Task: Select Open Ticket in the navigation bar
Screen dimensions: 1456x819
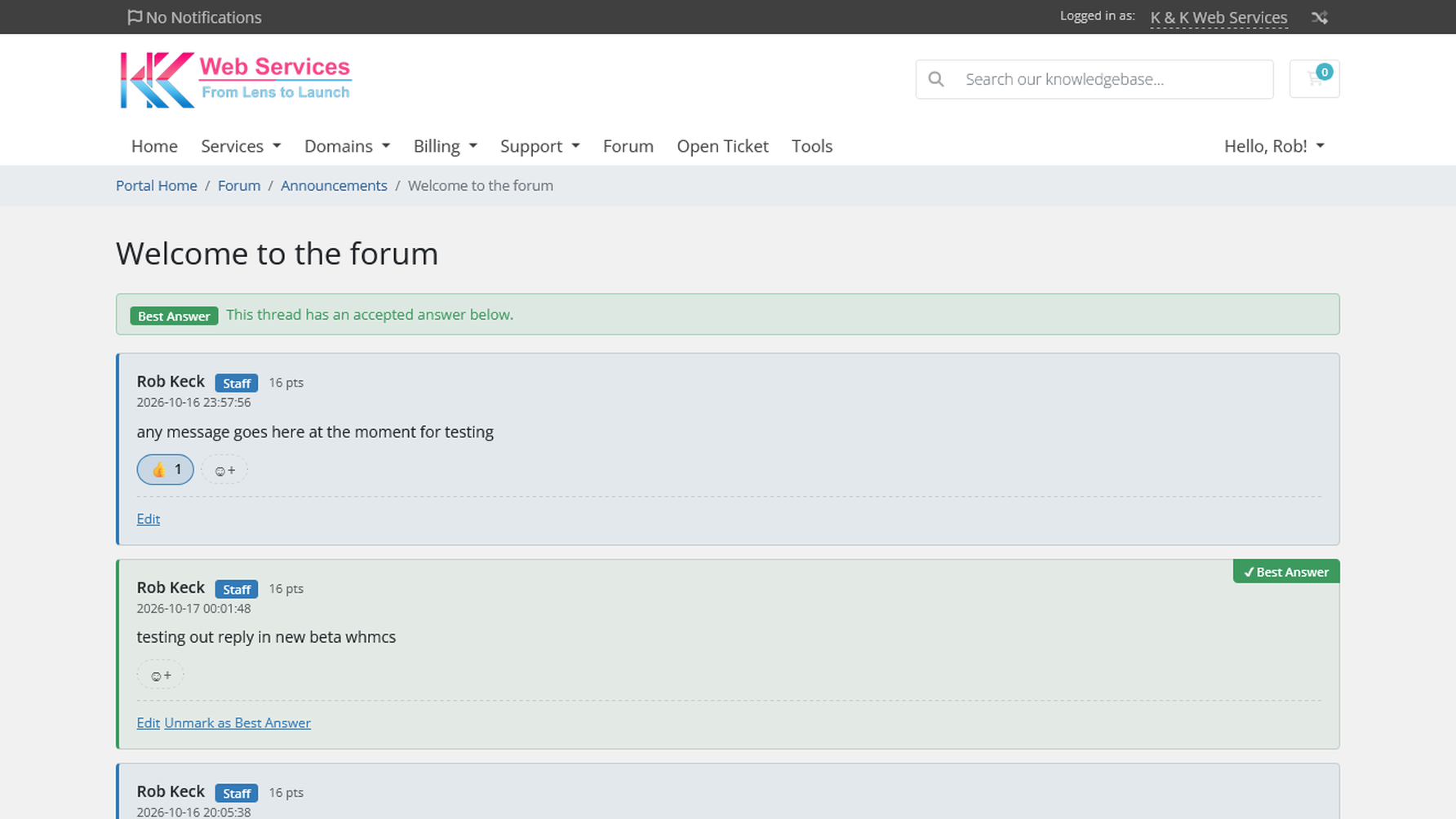Action: click(x=722, y=146)
